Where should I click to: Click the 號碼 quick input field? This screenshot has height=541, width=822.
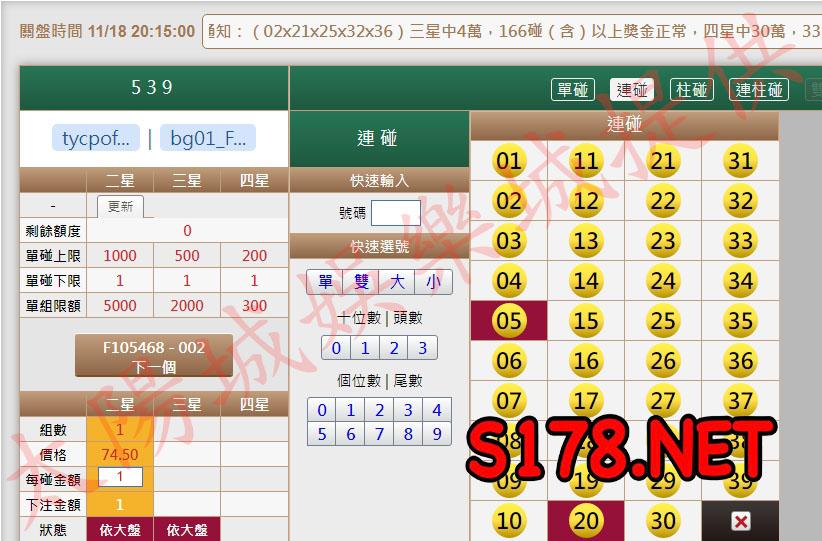395,213
